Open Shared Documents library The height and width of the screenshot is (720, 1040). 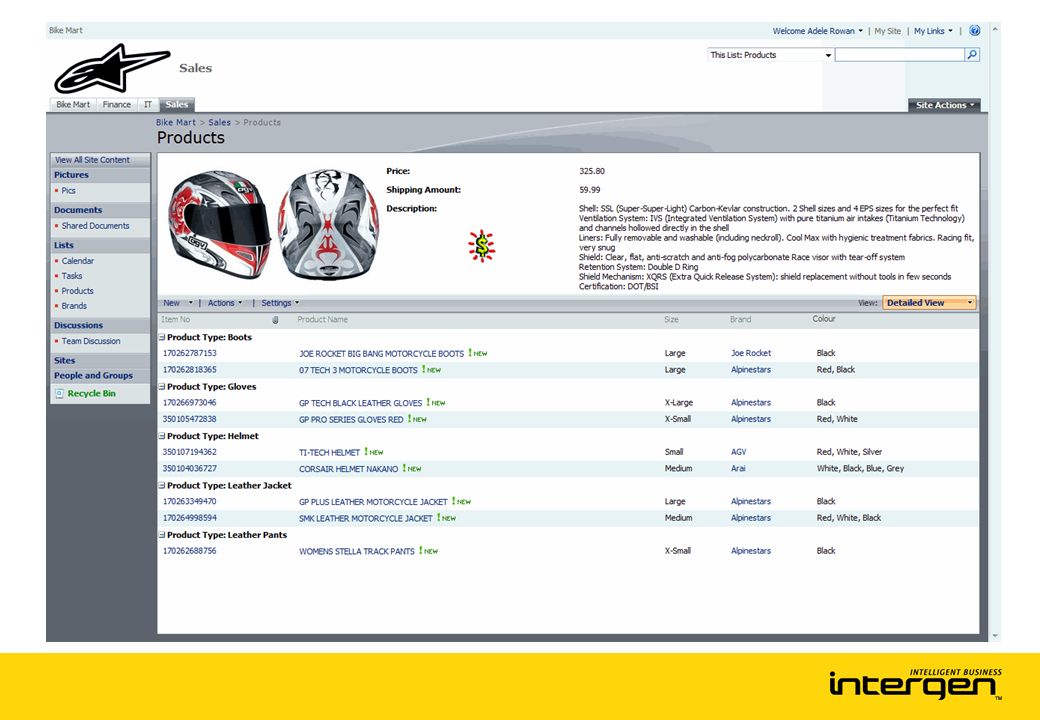(96, 225)
